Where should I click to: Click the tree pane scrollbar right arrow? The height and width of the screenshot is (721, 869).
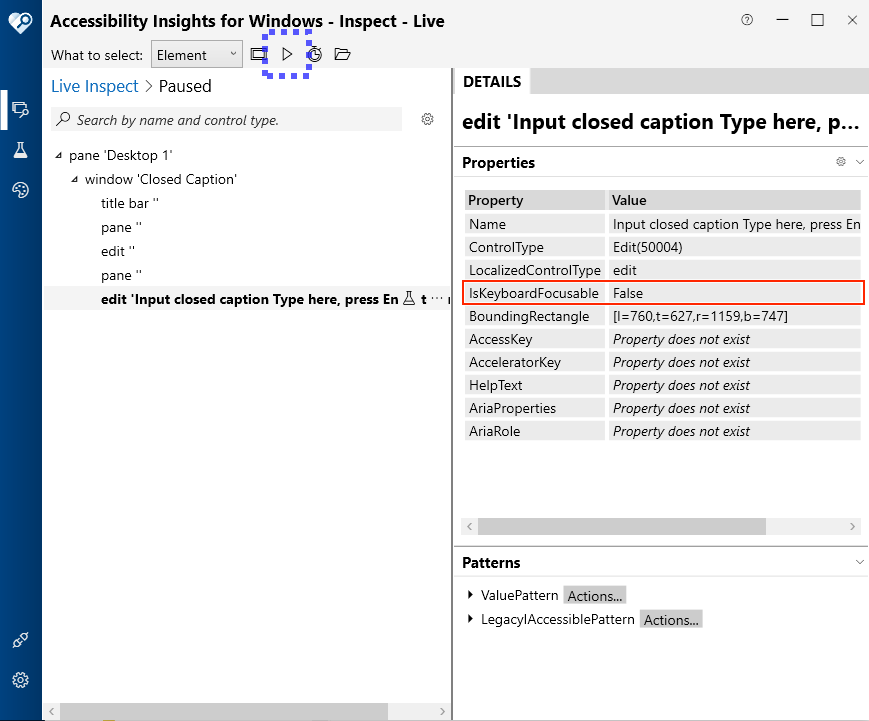pos(442,712)
